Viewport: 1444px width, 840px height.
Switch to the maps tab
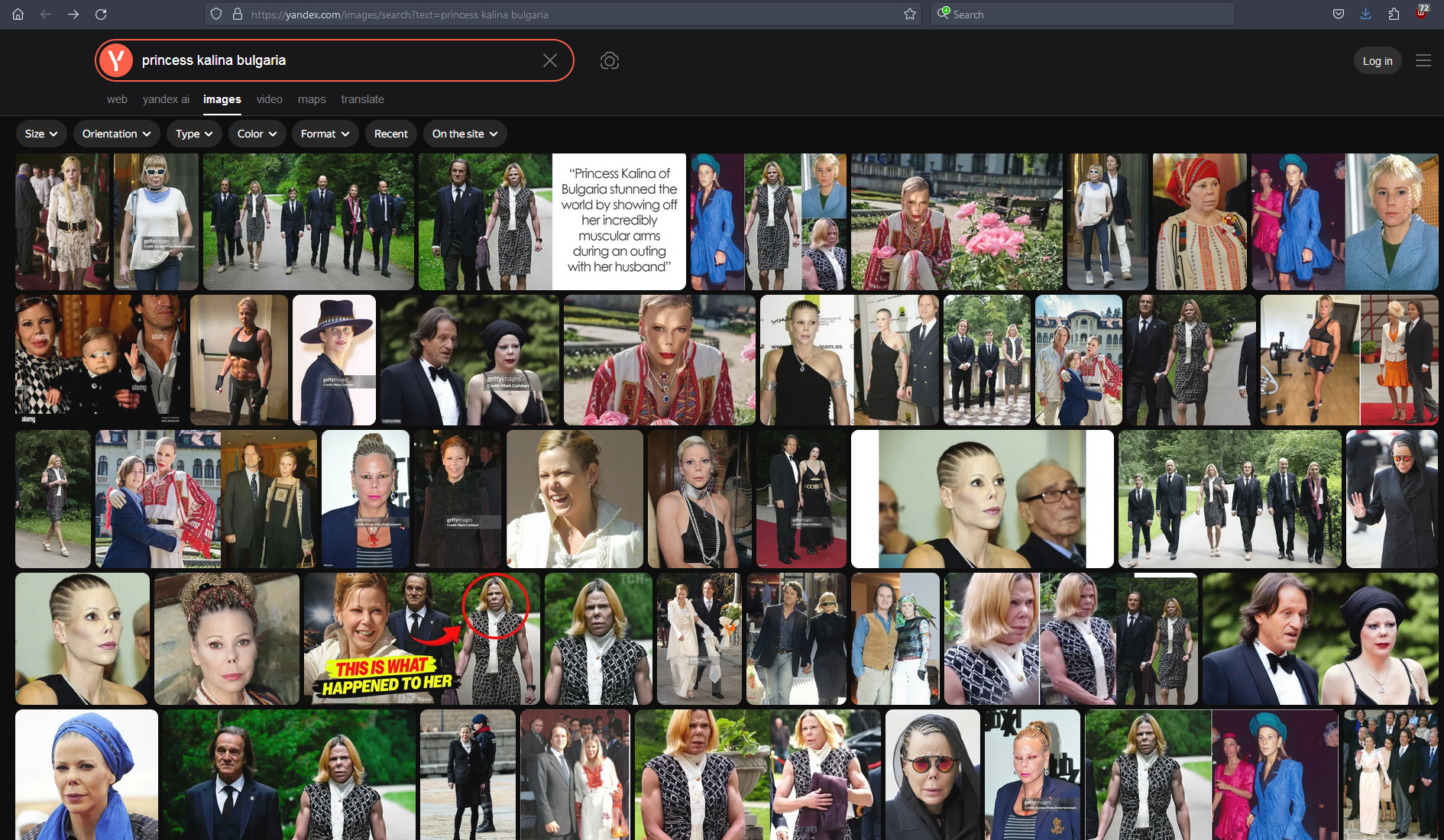312,99
